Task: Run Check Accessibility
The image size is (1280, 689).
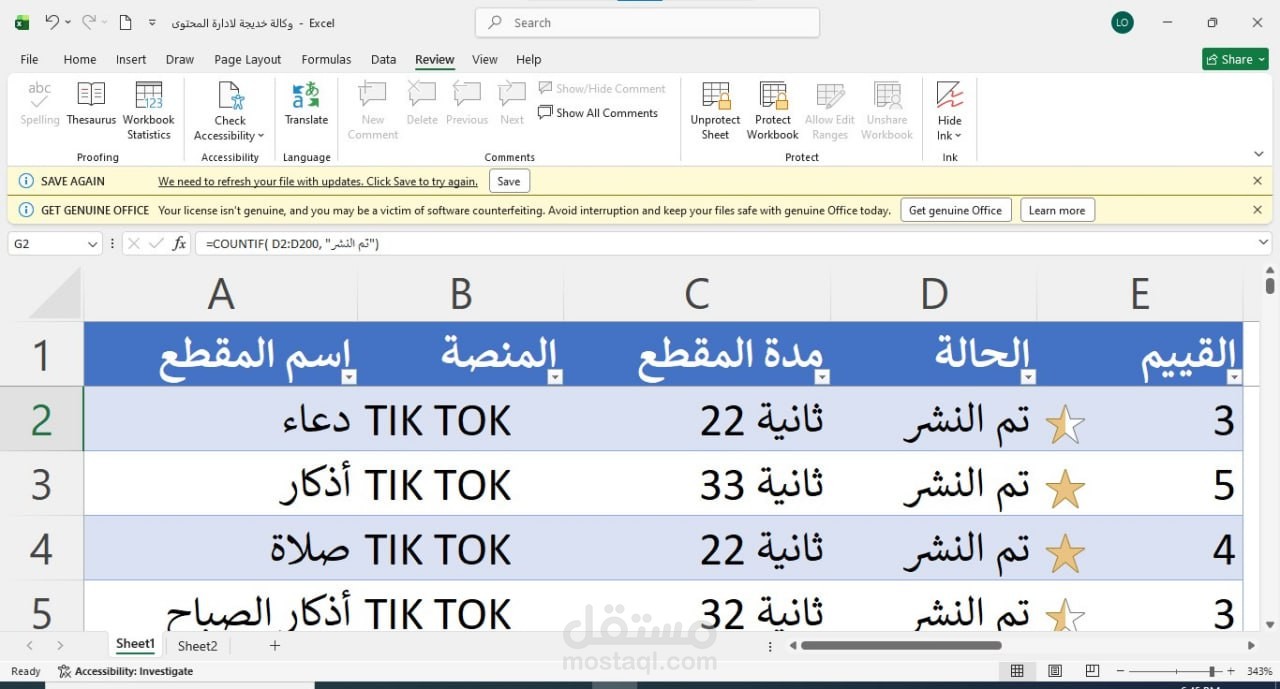Action: click(230, 110)
